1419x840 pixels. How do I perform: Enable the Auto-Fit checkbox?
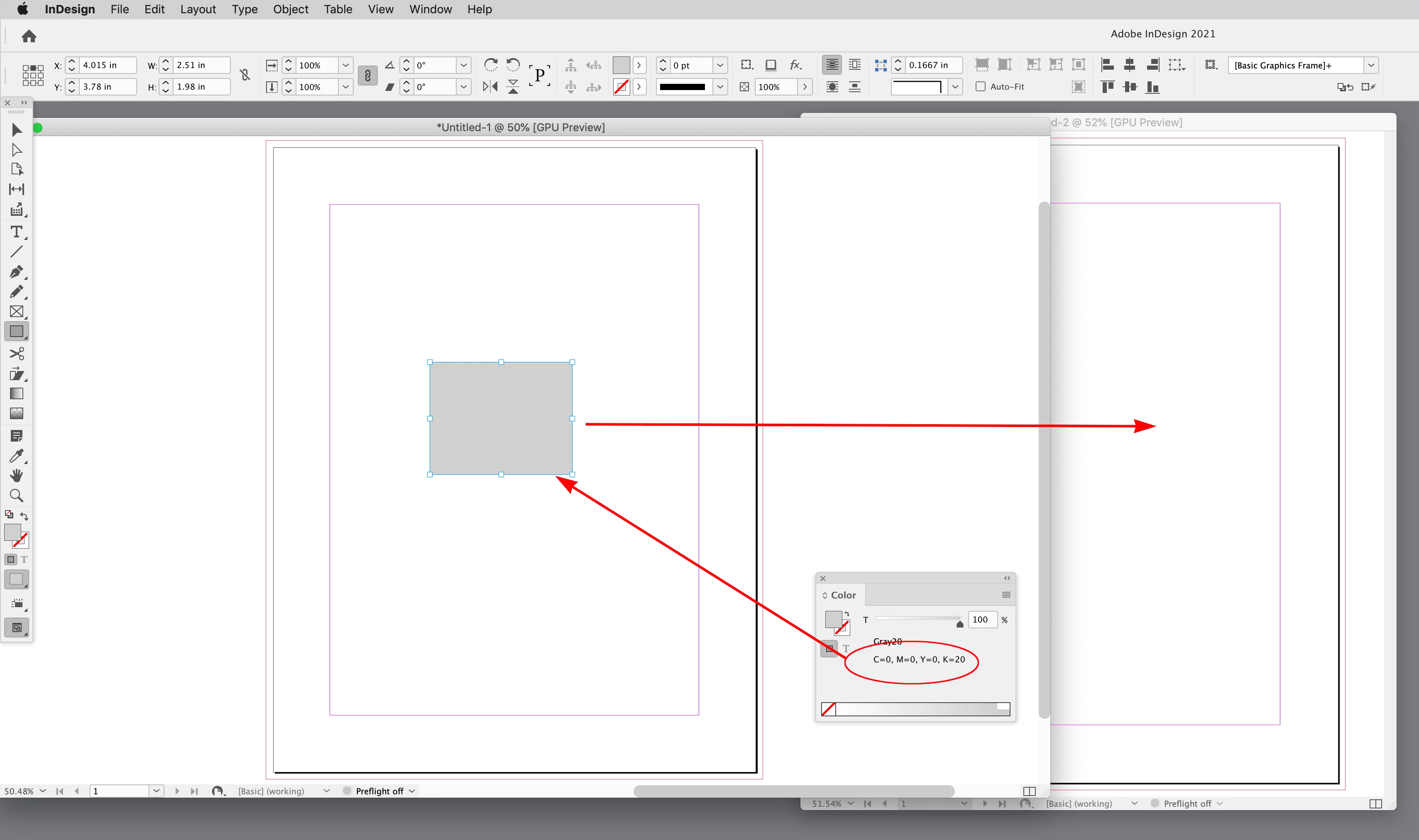pos(981,87)
